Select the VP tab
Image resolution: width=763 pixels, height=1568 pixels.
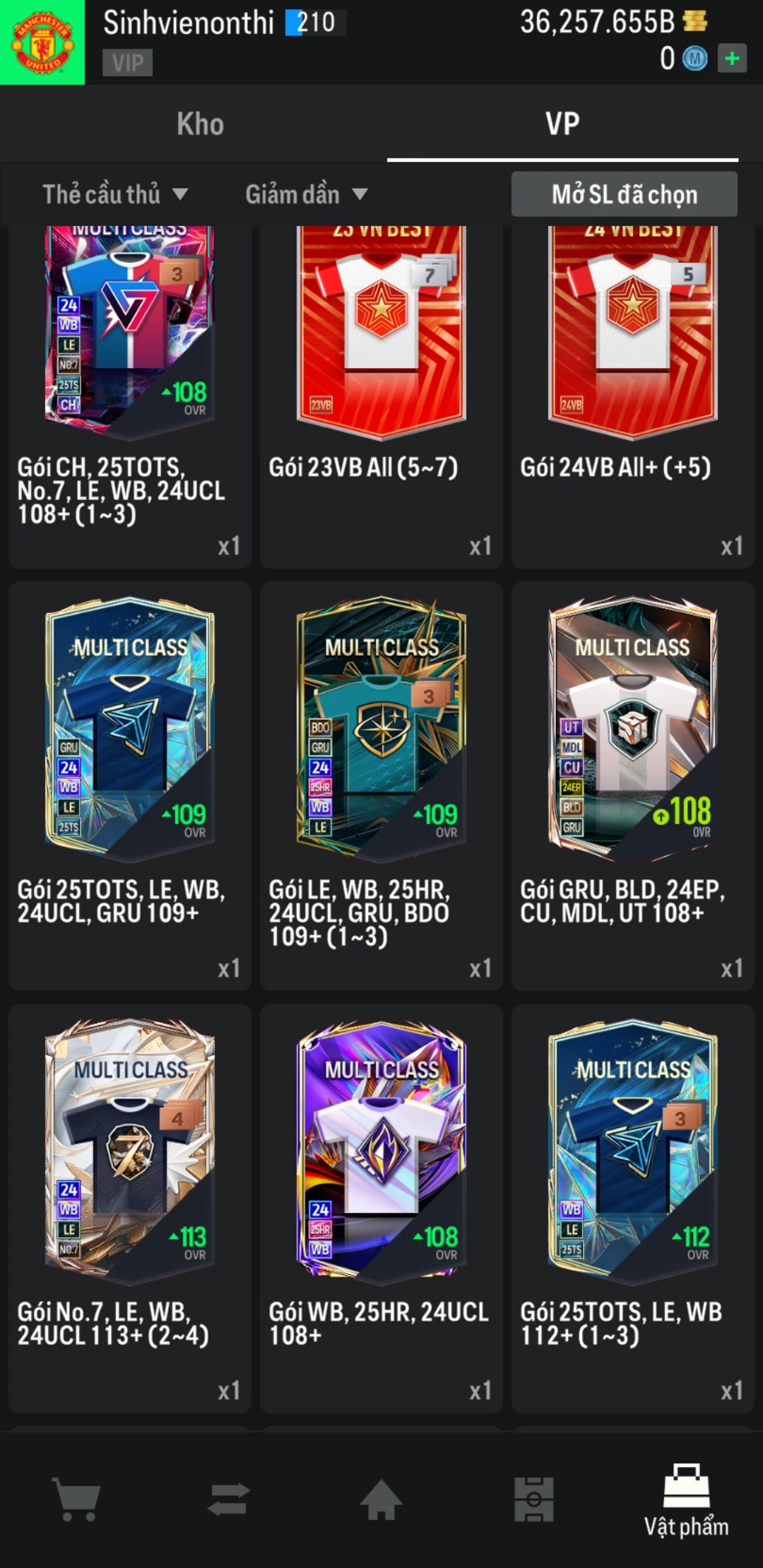562,124
